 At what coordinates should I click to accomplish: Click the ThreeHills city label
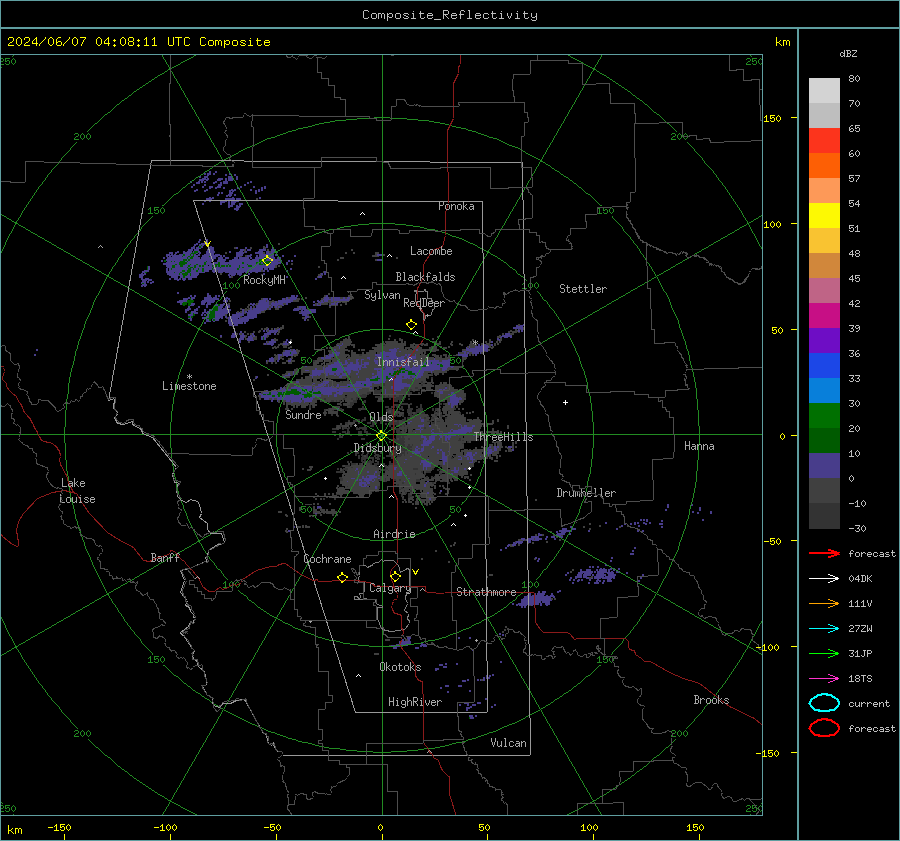tap(503, 437)
